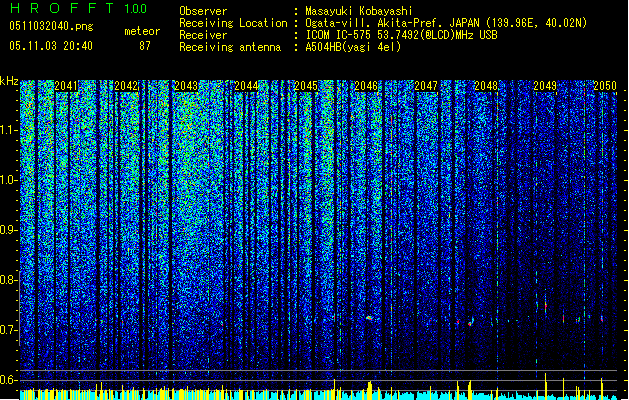
Task: Click the 'Receiver' field label
Action: [203, 35]
